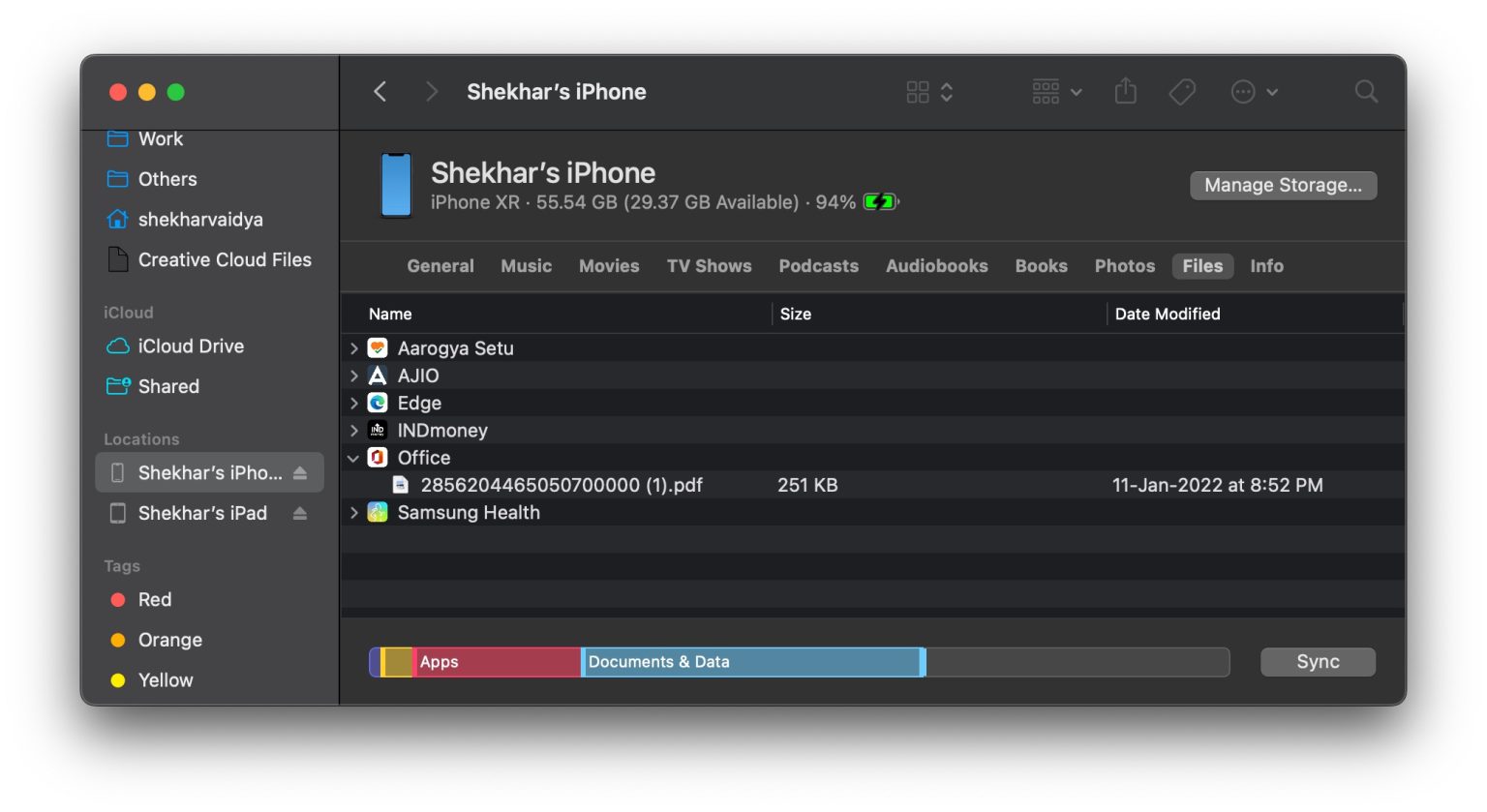Screen dimensions: 1487x812
Task: Filter by the Yellow tag
Action: (x=166, y=680)
